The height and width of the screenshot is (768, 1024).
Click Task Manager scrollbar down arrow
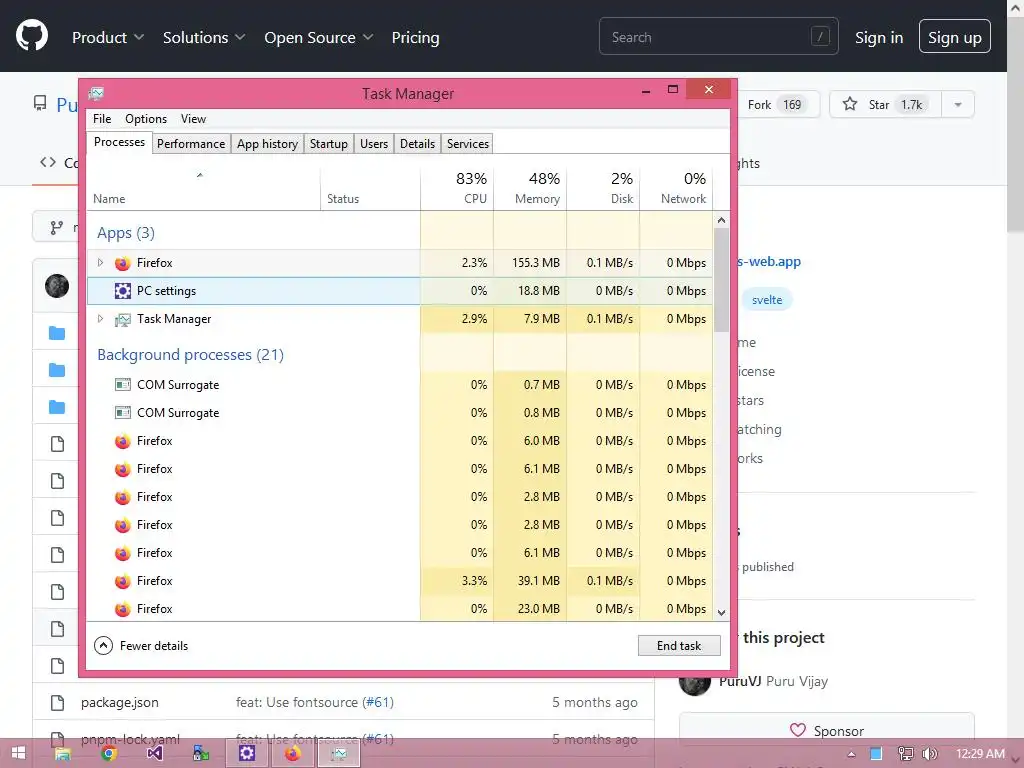point(722,613)
